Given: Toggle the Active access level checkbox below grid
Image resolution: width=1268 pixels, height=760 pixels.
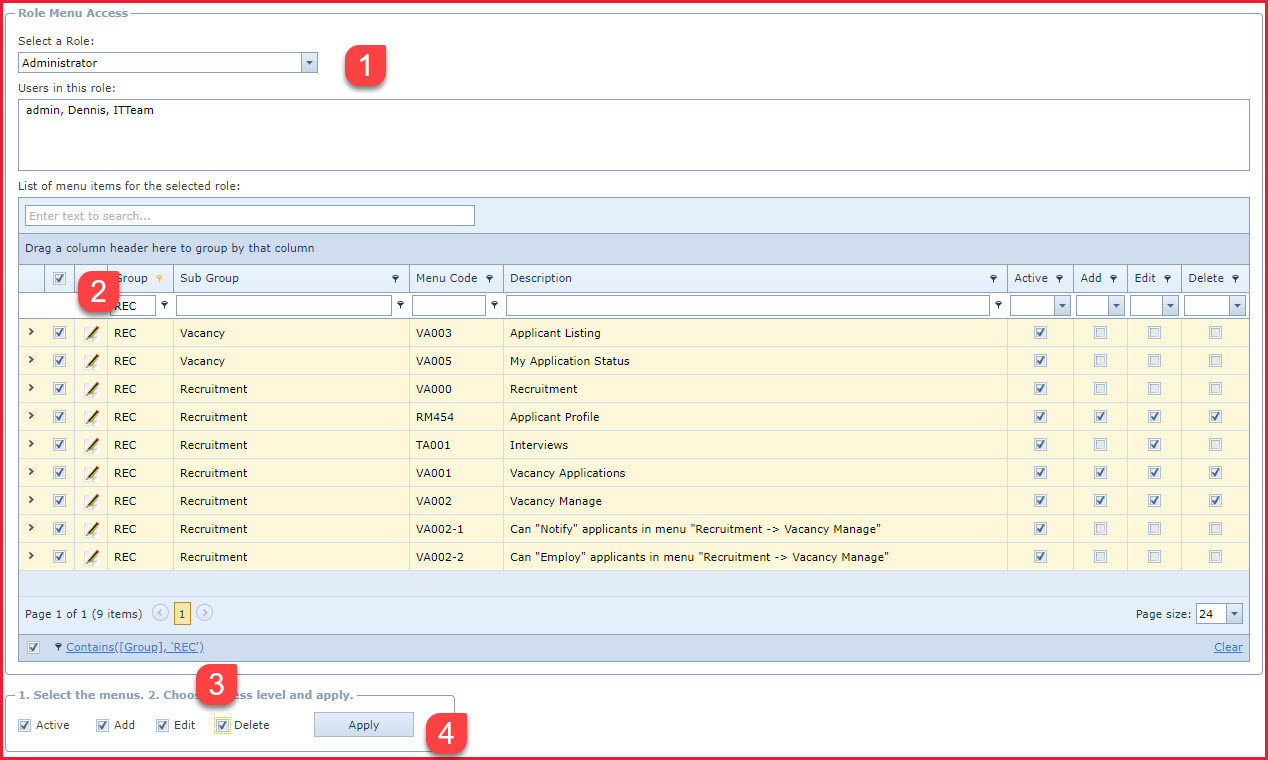Looking at the screenshot, I should 25,725.
